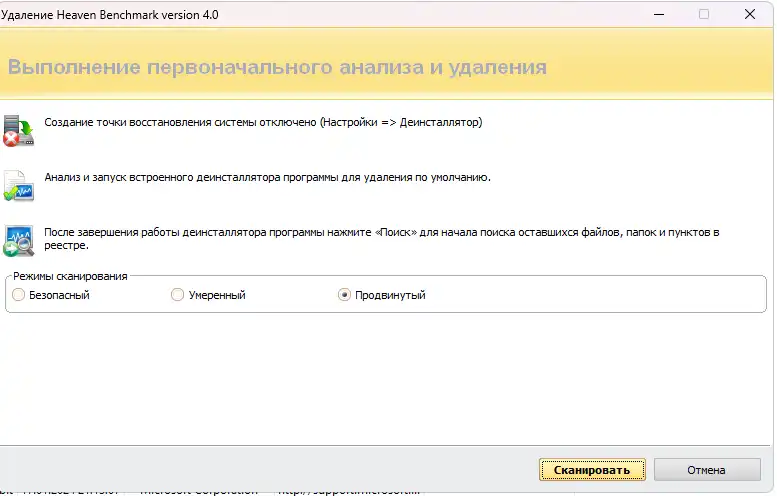Click the Отмена button

(x=707, y=470)
